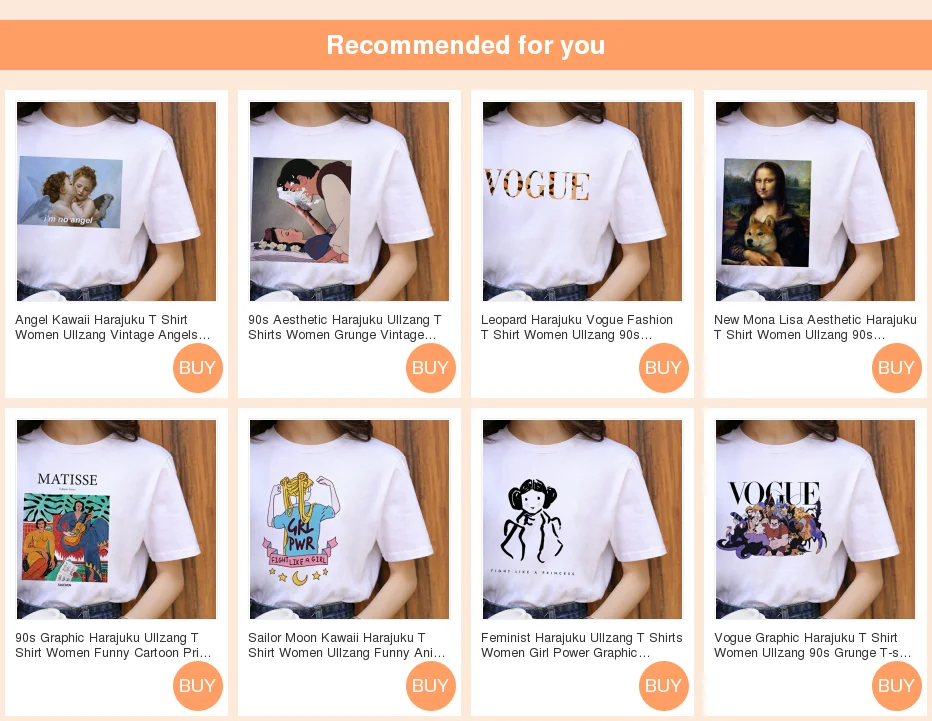
Task: Click BUY for Feminist Harajuku Ullzang T Shirts
Action: [664, 685]
